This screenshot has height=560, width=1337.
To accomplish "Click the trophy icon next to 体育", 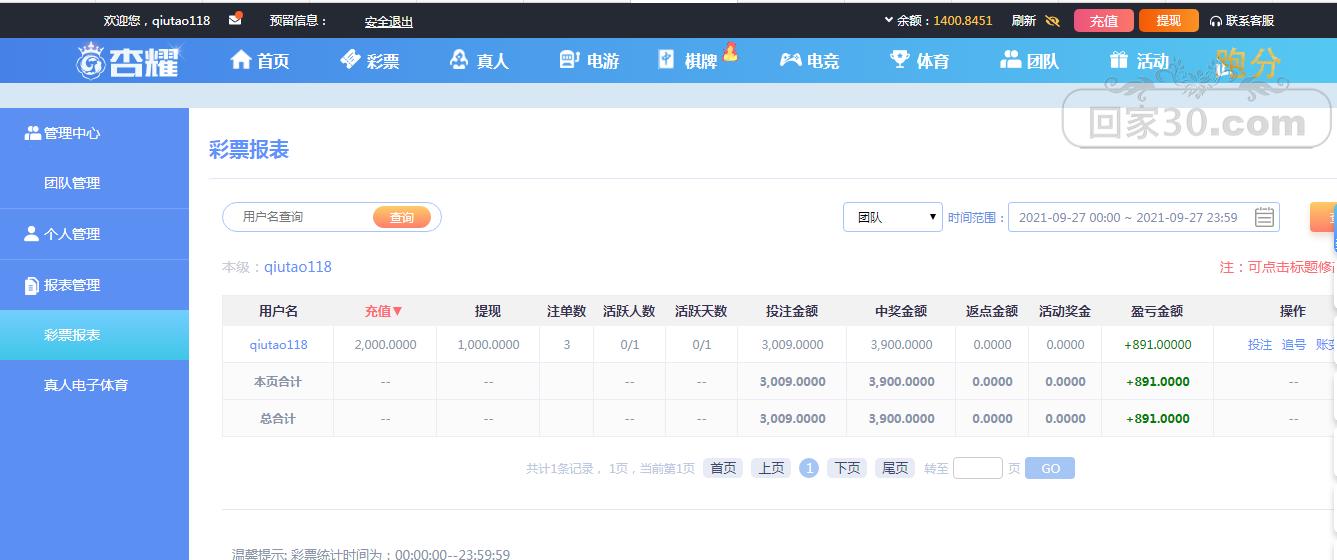I will pos(900,60).
